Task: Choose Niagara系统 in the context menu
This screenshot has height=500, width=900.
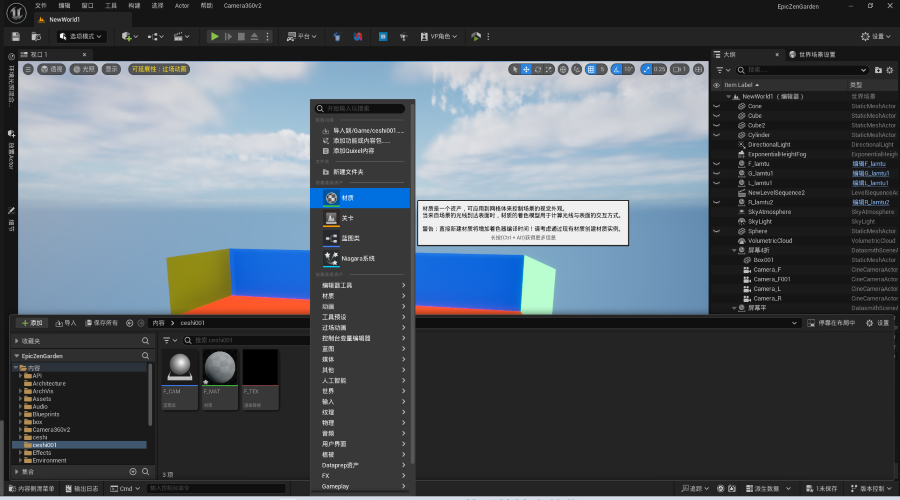Action: coord(360,258)
